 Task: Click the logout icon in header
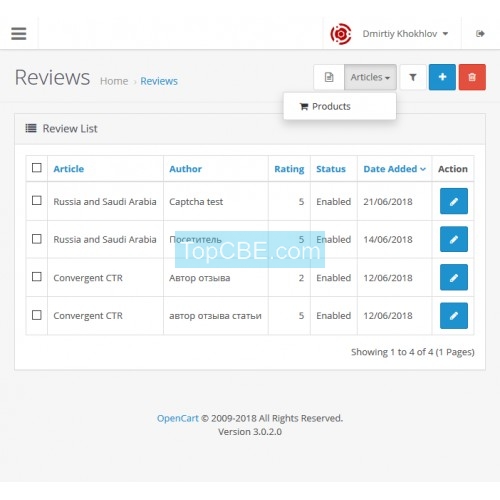pos(480,33)
